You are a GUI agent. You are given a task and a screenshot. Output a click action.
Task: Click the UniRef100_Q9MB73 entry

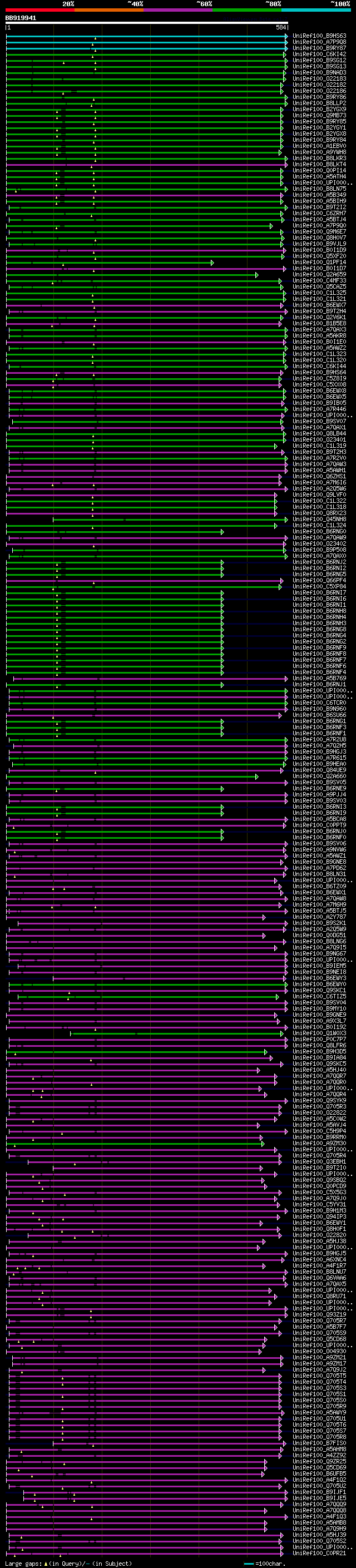(x=319, y=116)
